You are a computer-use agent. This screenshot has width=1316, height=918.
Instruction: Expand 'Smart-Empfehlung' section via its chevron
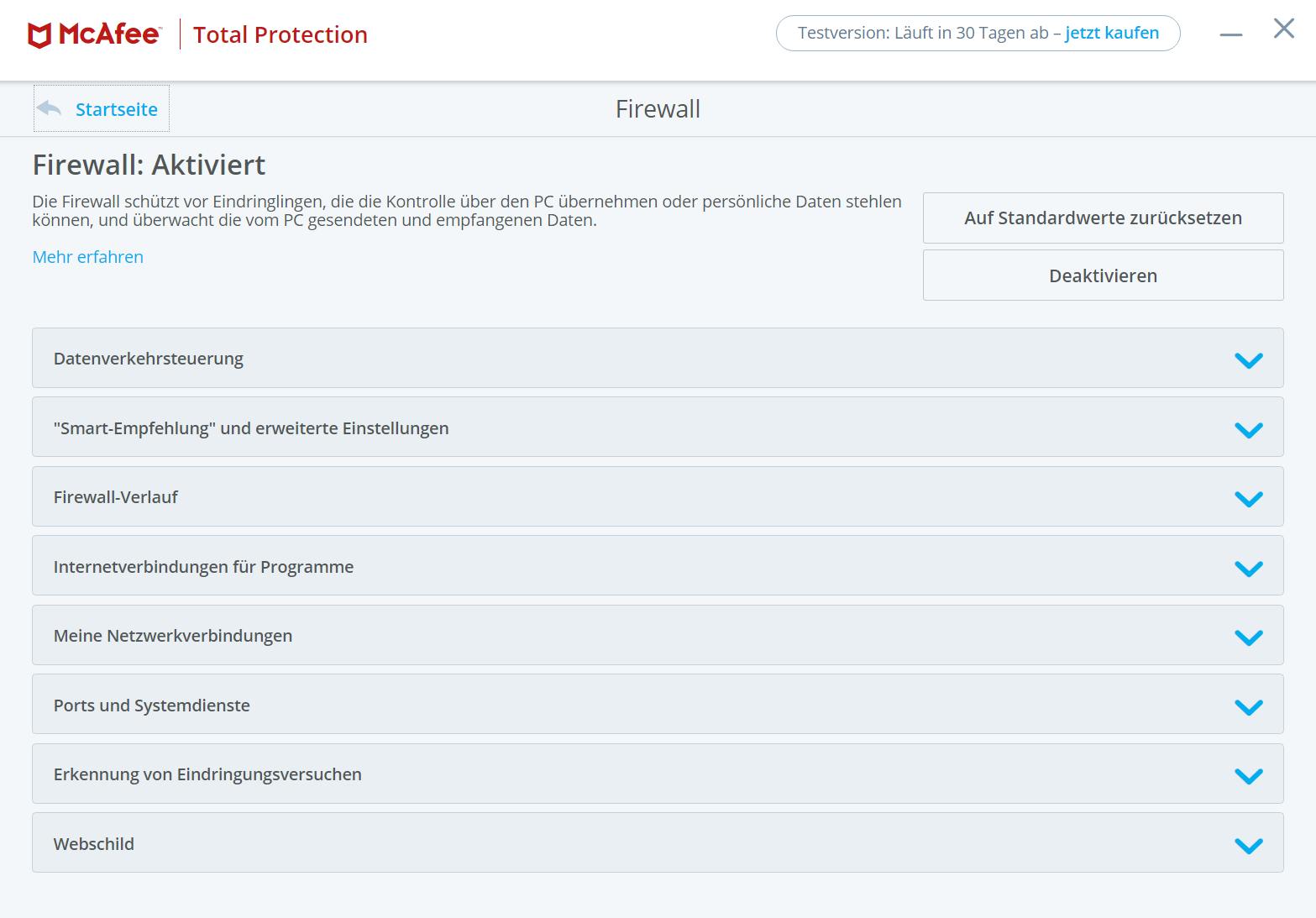click(1249, 430)
